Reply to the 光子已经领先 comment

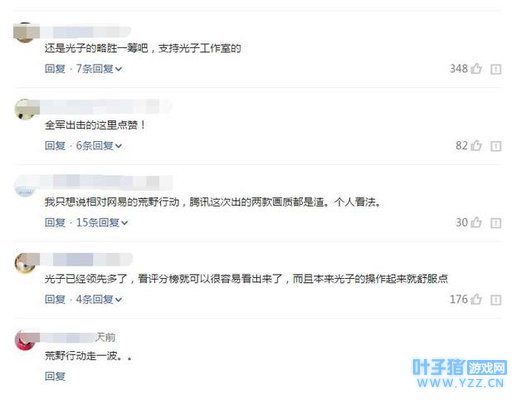tap(55, 299)
